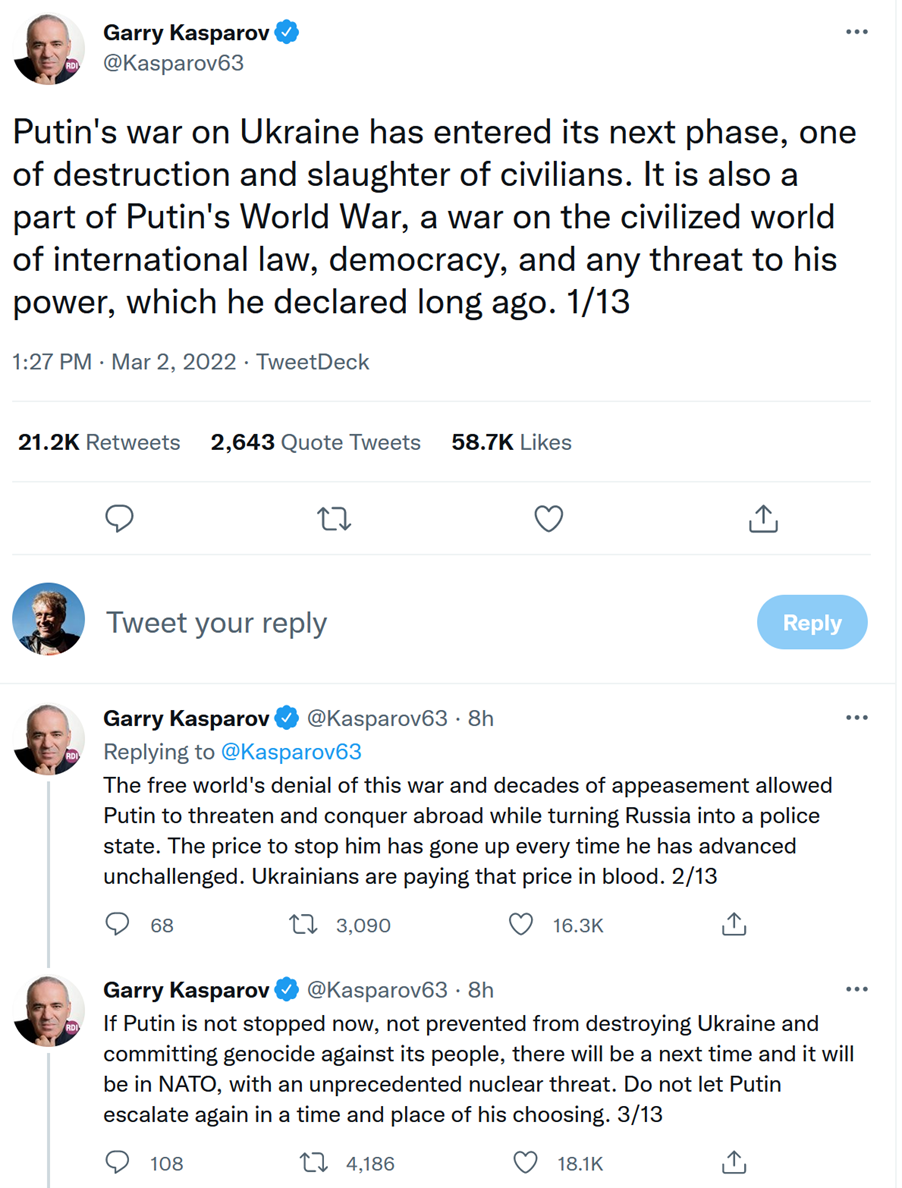Open more options on 2/13 tweet

856,718
